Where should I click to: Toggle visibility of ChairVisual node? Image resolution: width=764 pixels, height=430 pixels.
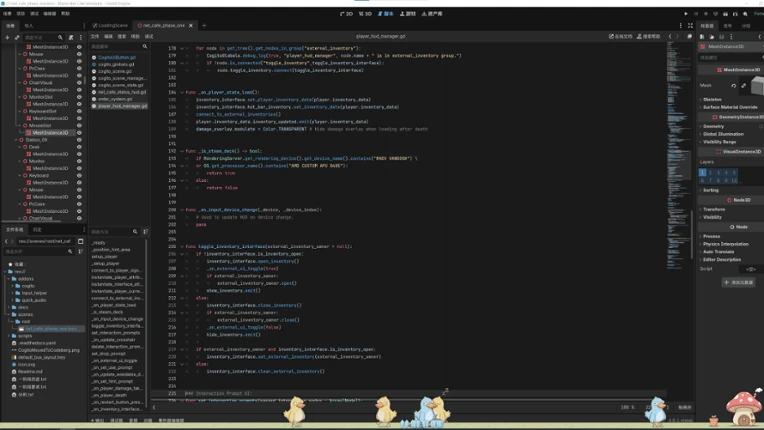[79, 83]
